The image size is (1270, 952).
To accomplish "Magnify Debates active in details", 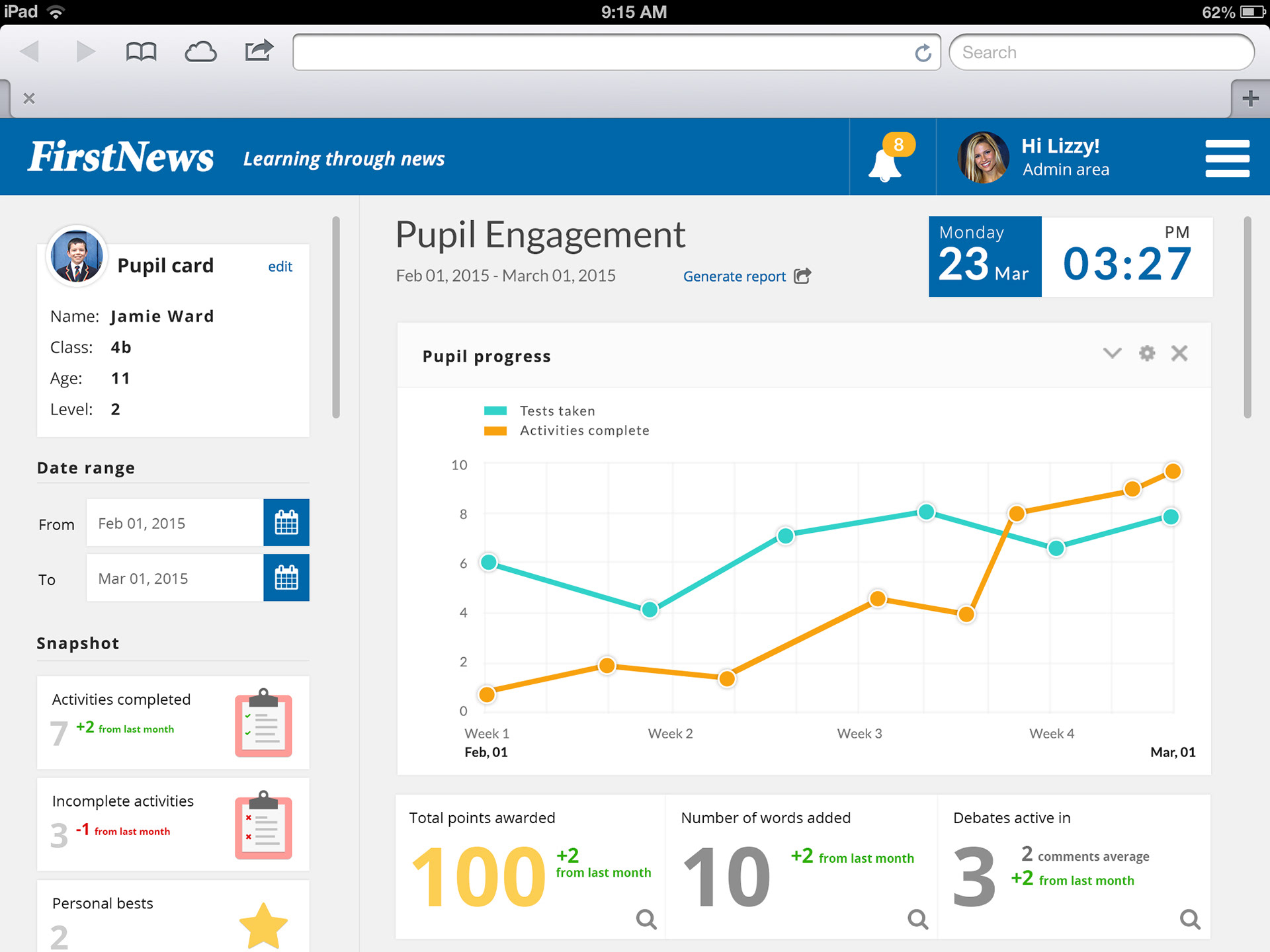I will click(x=1190, y=918).
